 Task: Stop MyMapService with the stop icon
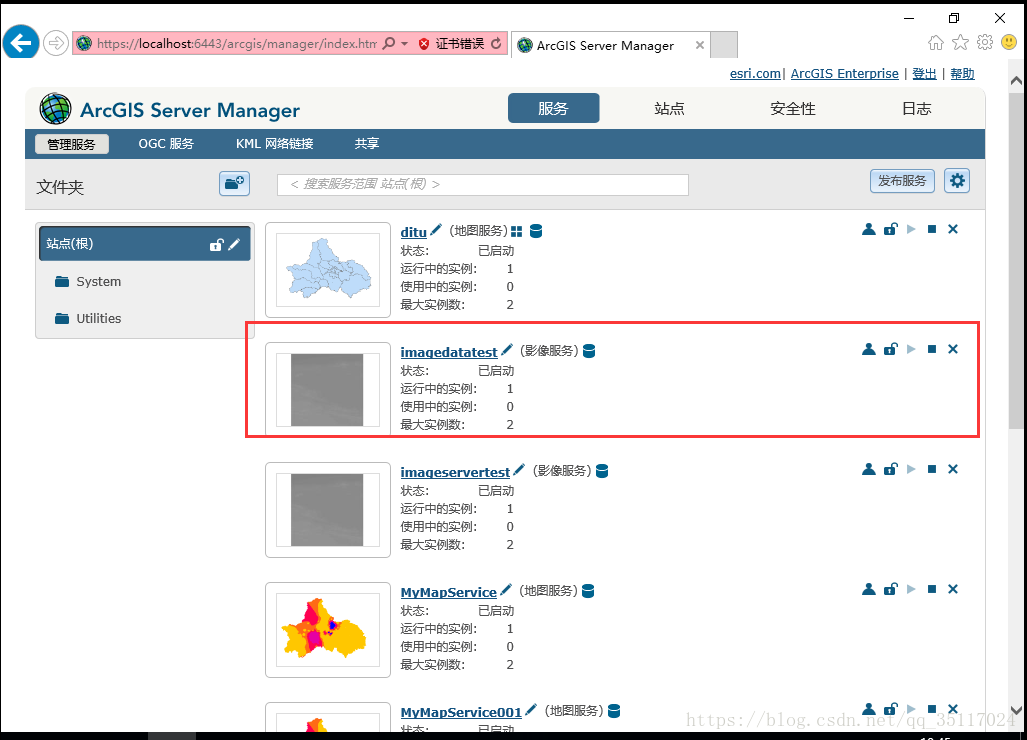932,589
